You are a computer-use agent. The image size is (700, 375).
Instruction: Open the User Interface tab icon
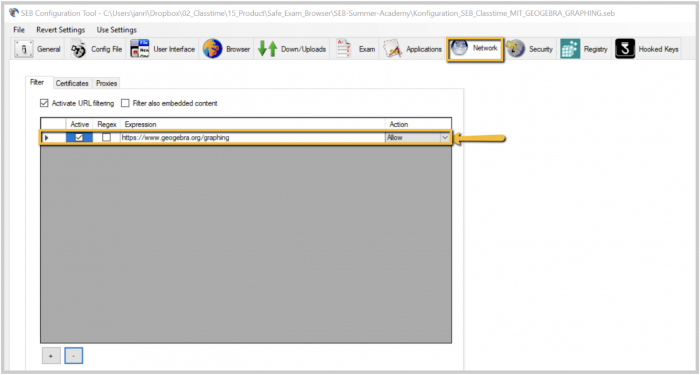140,49
